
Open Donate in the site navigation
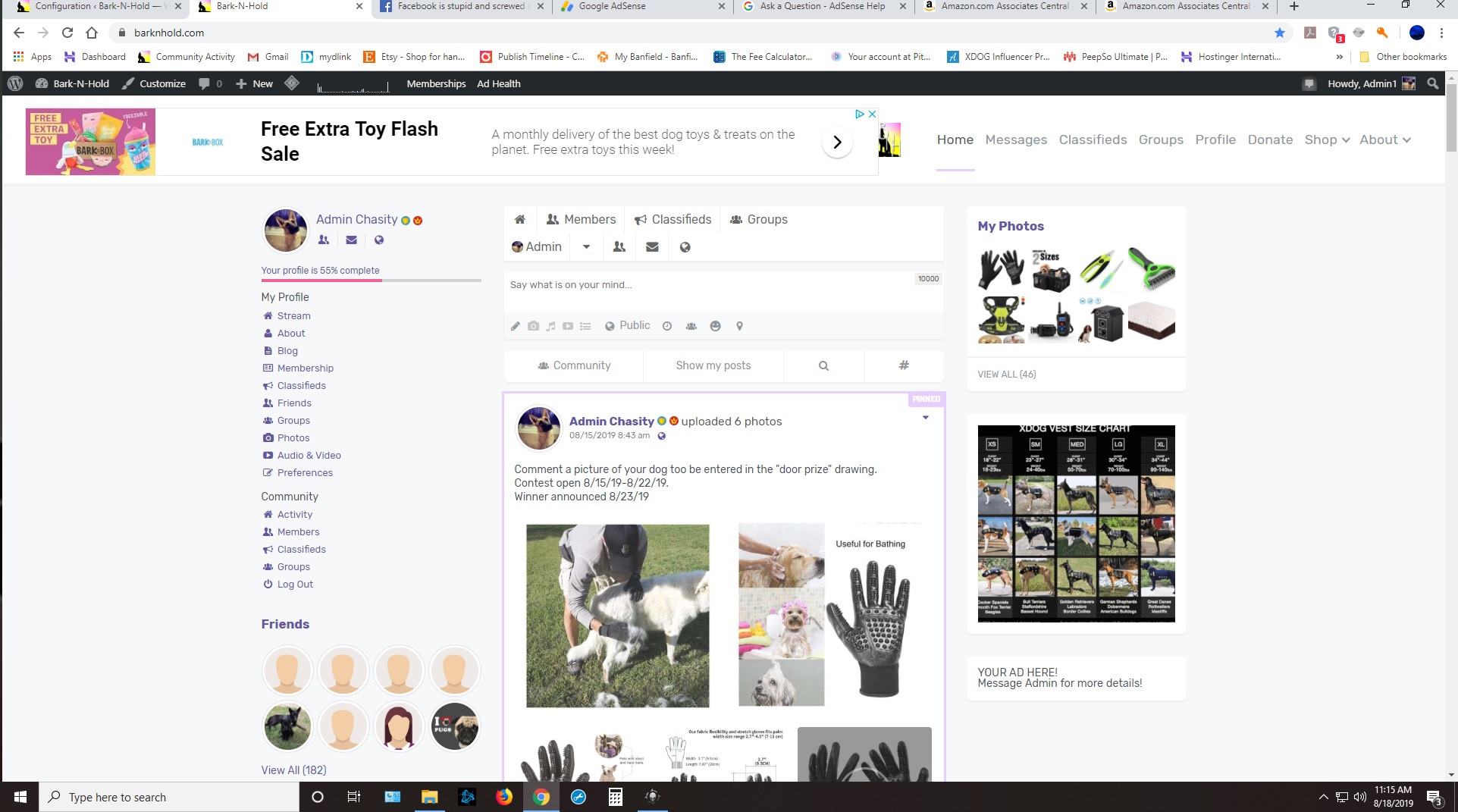(1270, 140)
